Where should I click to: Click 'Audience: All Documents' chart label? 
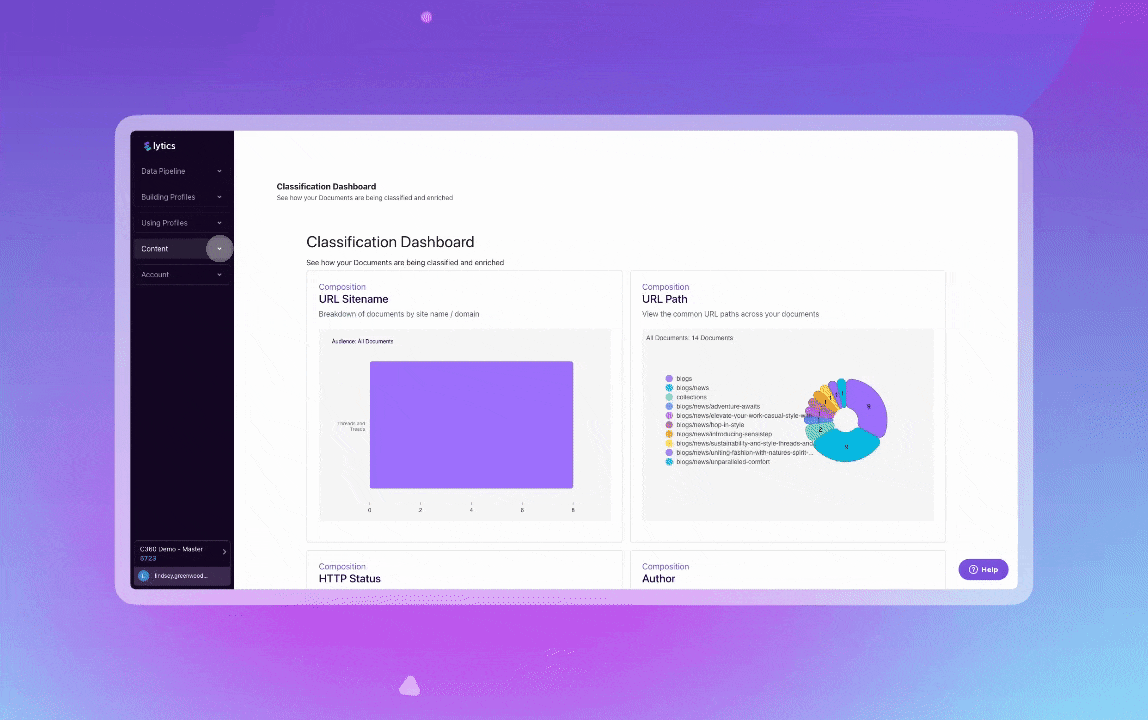coord(362,341)
